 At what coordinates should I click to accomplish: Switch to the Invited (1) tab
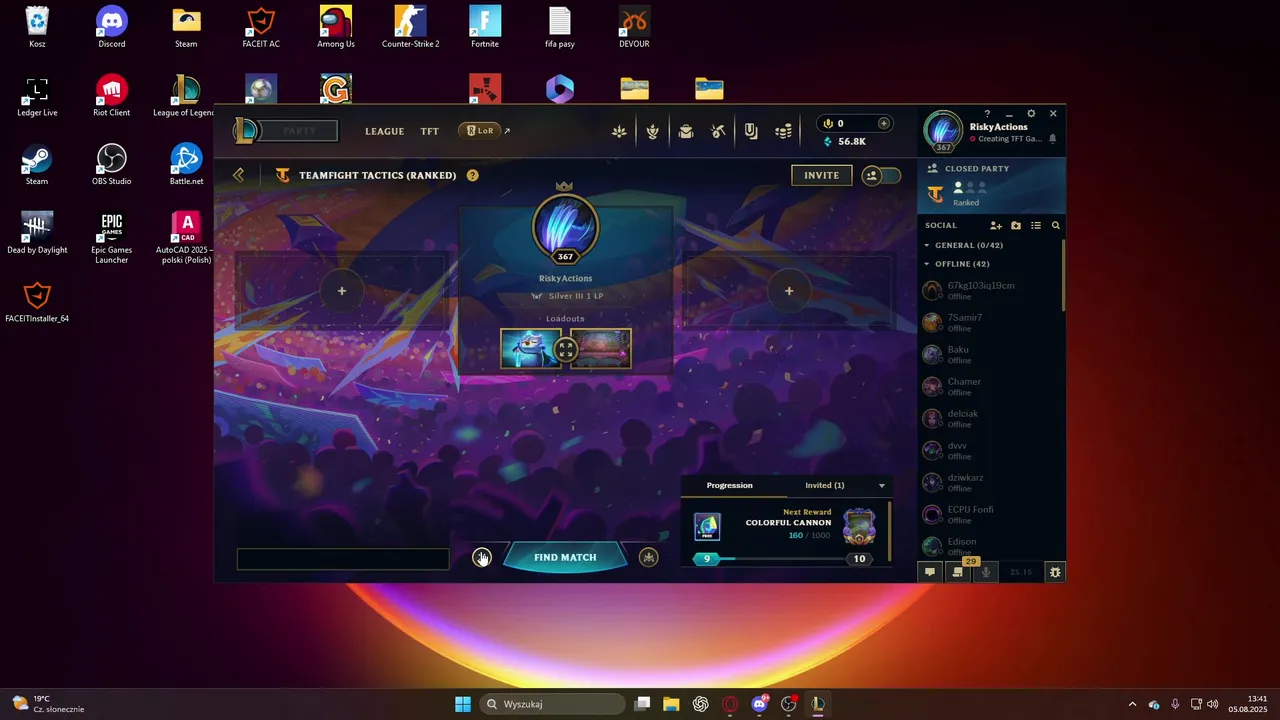click(825, 485)
